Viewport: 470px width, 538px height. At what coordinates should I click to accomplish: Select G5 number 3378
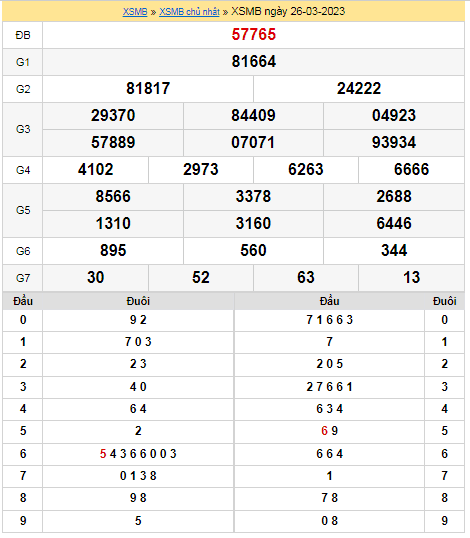coord(253,197)
